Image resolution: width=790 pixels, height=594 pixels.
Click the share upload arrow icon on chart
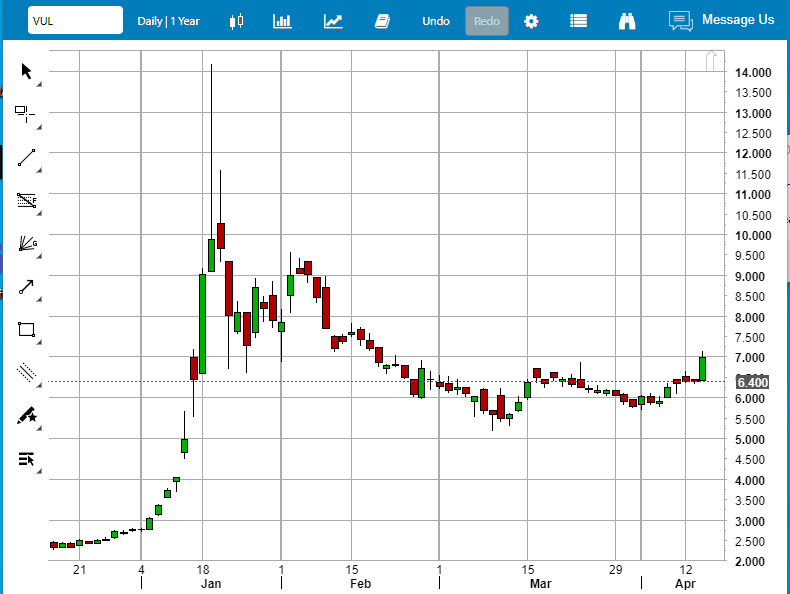pyautogui.click(x=711, y=61)
